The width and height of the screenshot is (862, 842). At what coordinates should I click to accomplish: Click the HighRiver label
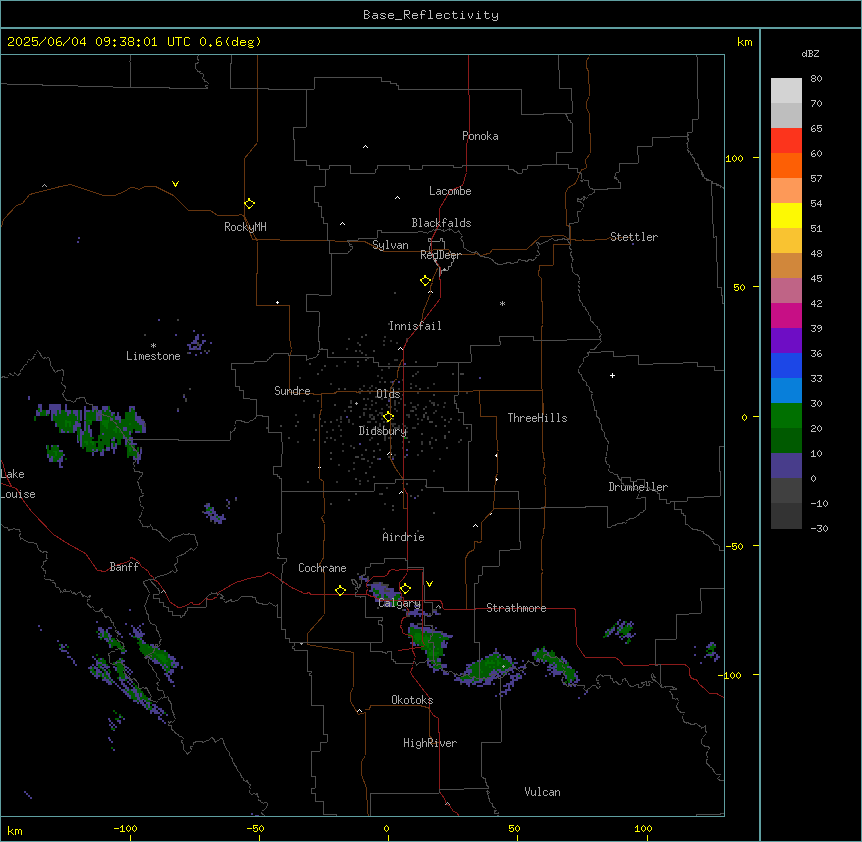point(430,743)
